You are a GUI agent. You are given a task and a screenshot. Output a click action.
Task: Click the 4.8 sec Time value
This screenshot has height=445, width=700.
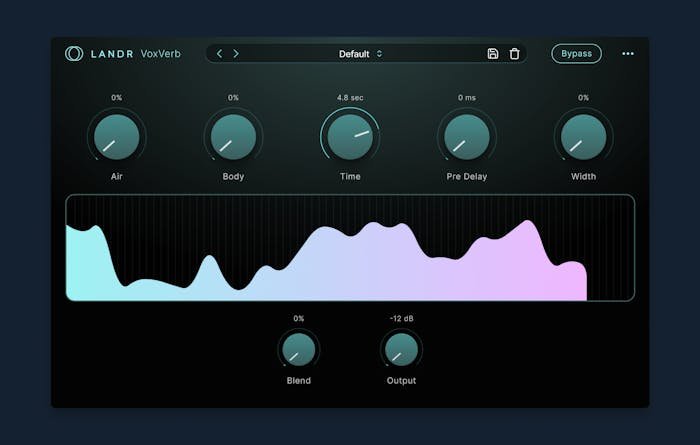[350, 97]
